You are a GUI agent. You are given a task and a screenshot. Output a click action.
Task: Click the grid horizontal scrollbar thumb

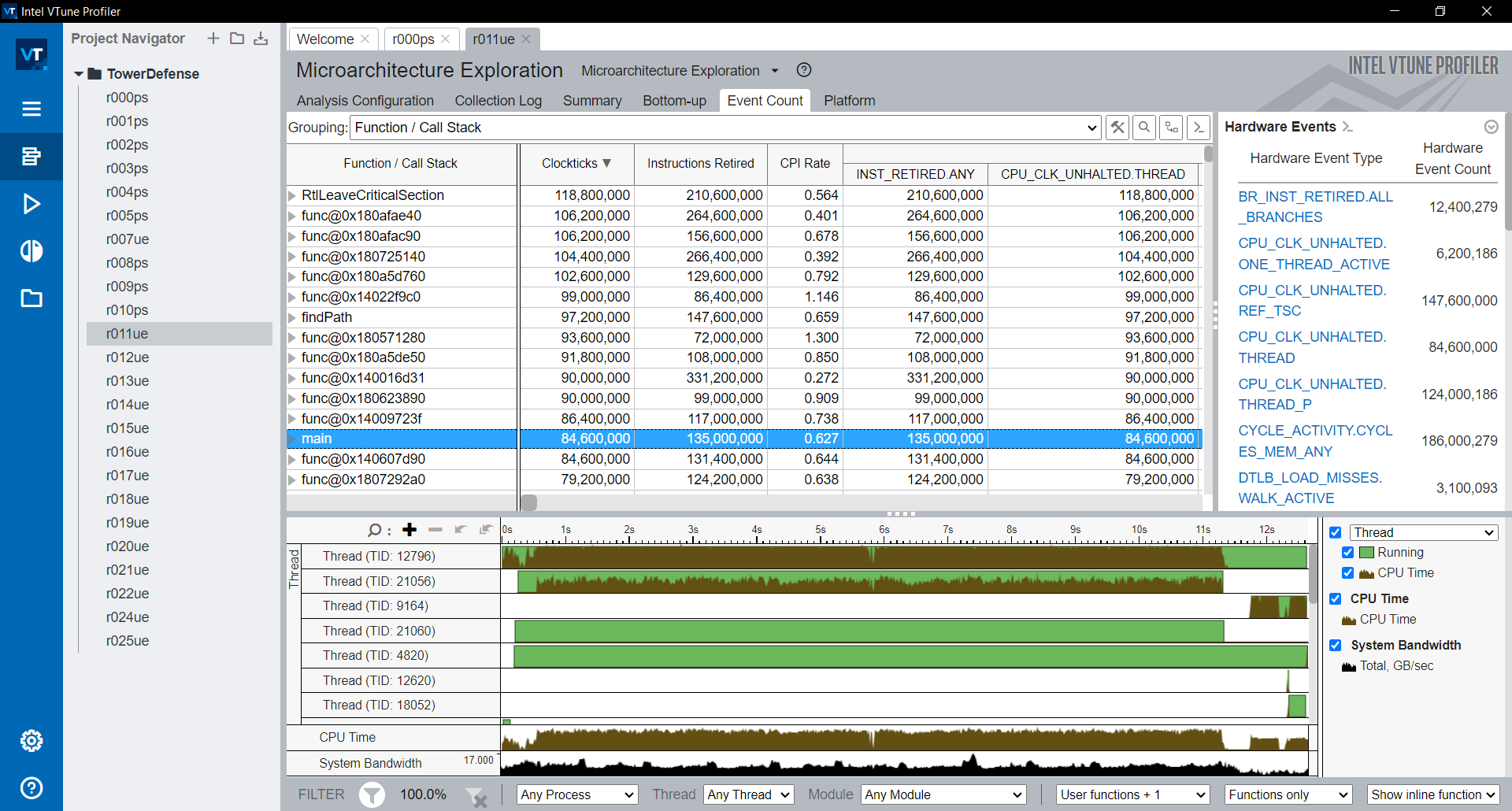(x=529, y=502)
